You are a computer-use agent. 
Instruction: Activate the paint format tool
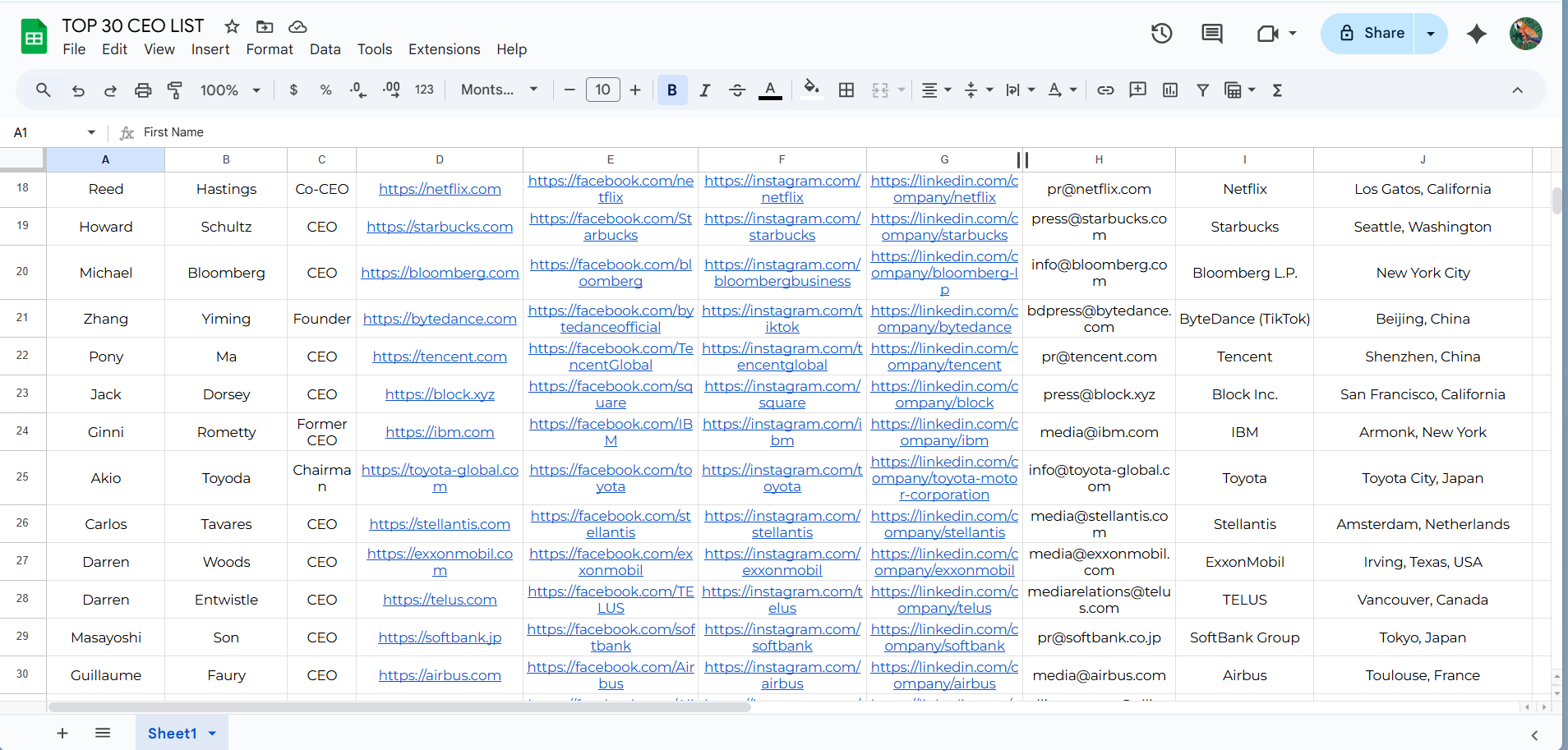pos(175,90)
